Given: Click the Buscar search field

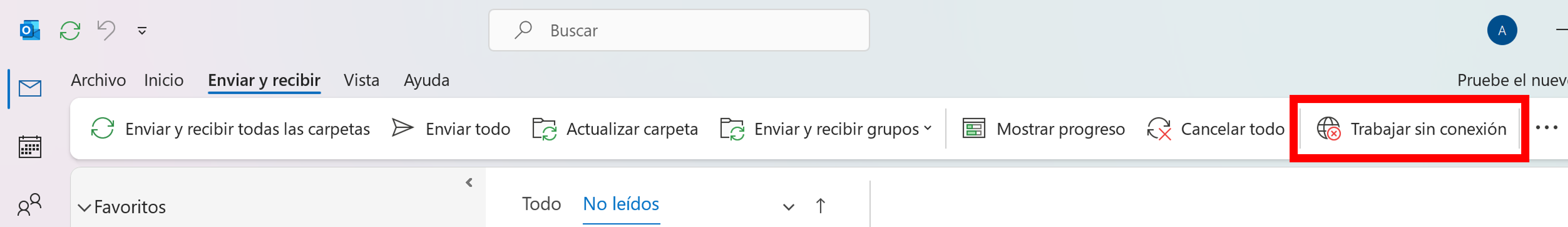Looking at the screenshot, I should (x=679, y=31).
